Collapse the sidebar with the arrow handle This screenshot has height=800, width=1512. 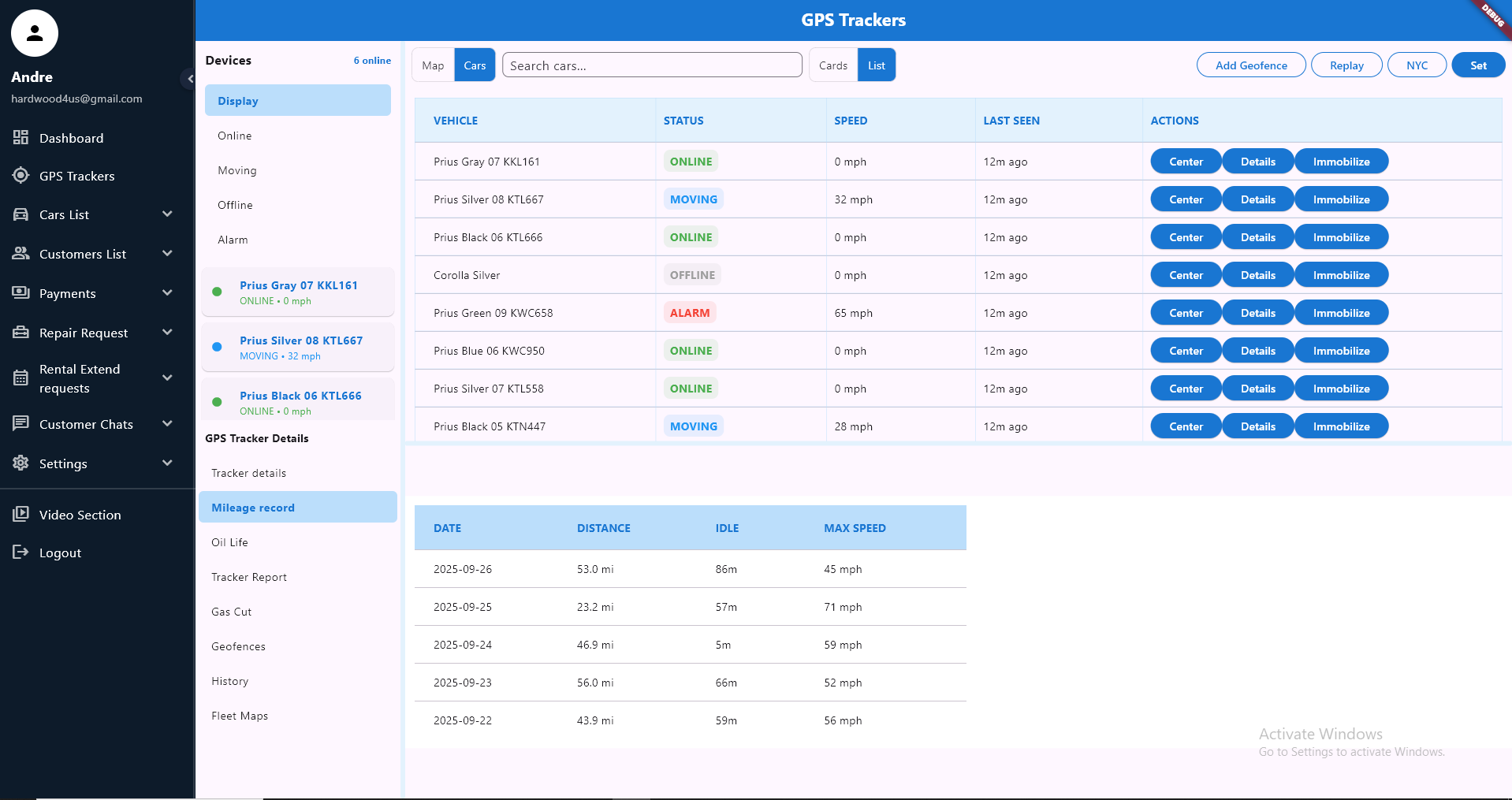(x=189, y=79)
